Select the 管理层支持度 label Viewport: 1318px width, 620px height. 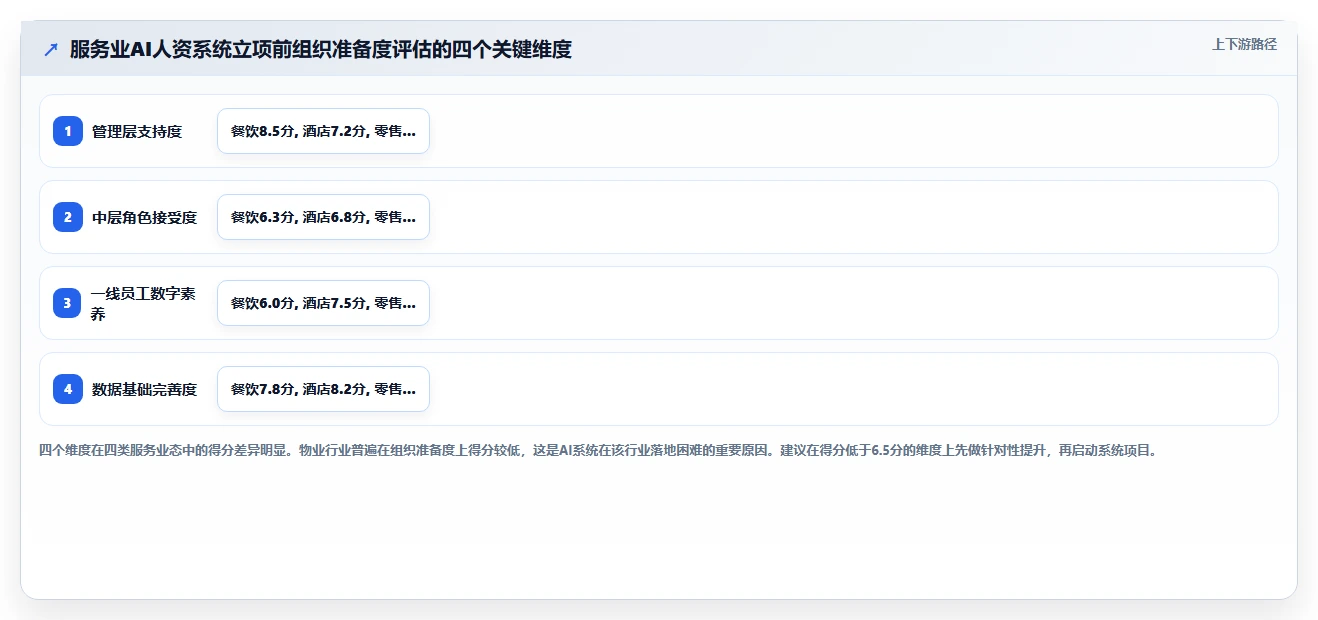tap(137, 131)
